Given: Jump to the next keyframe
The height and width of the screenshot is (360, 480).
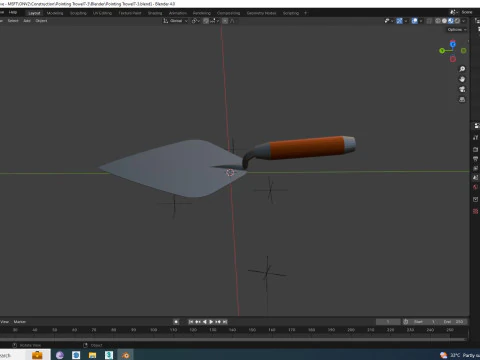Looking at the screenshot, I should pyautogui.click(x=218, y=322).
